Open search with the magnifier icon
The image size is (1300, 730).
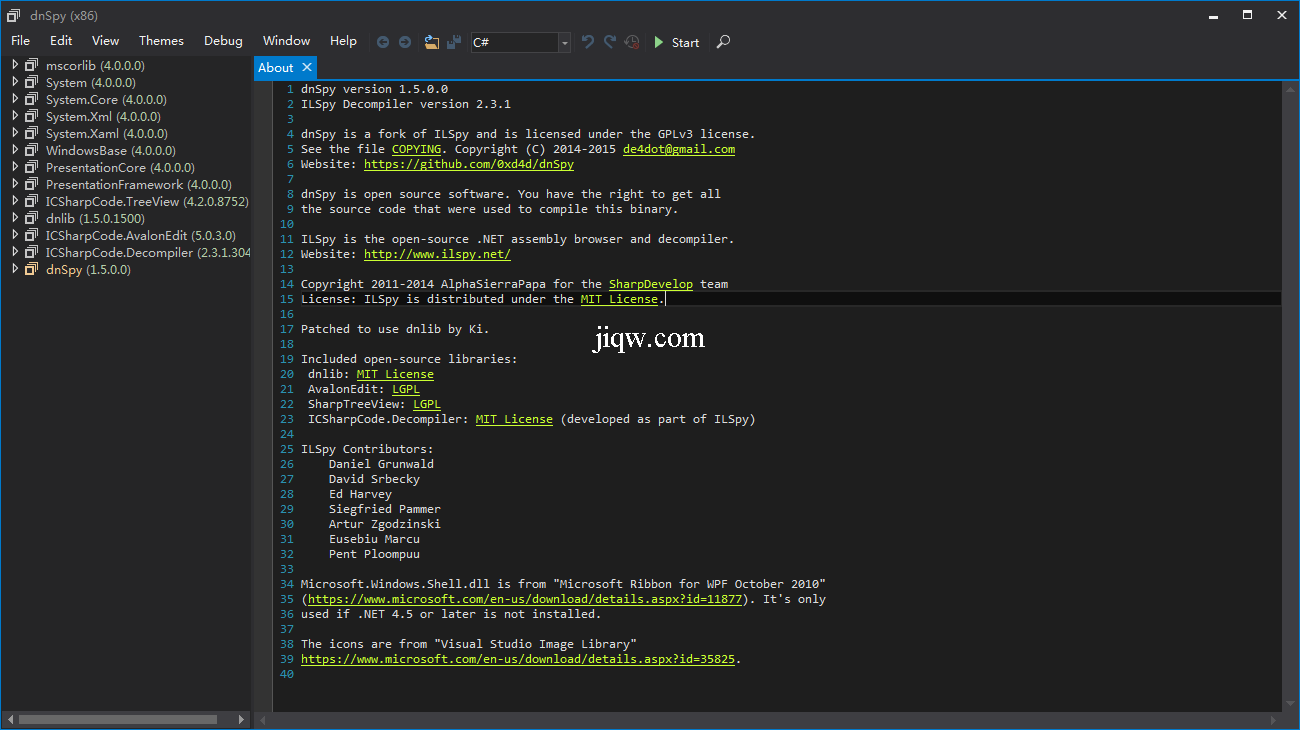coord(724,42)
